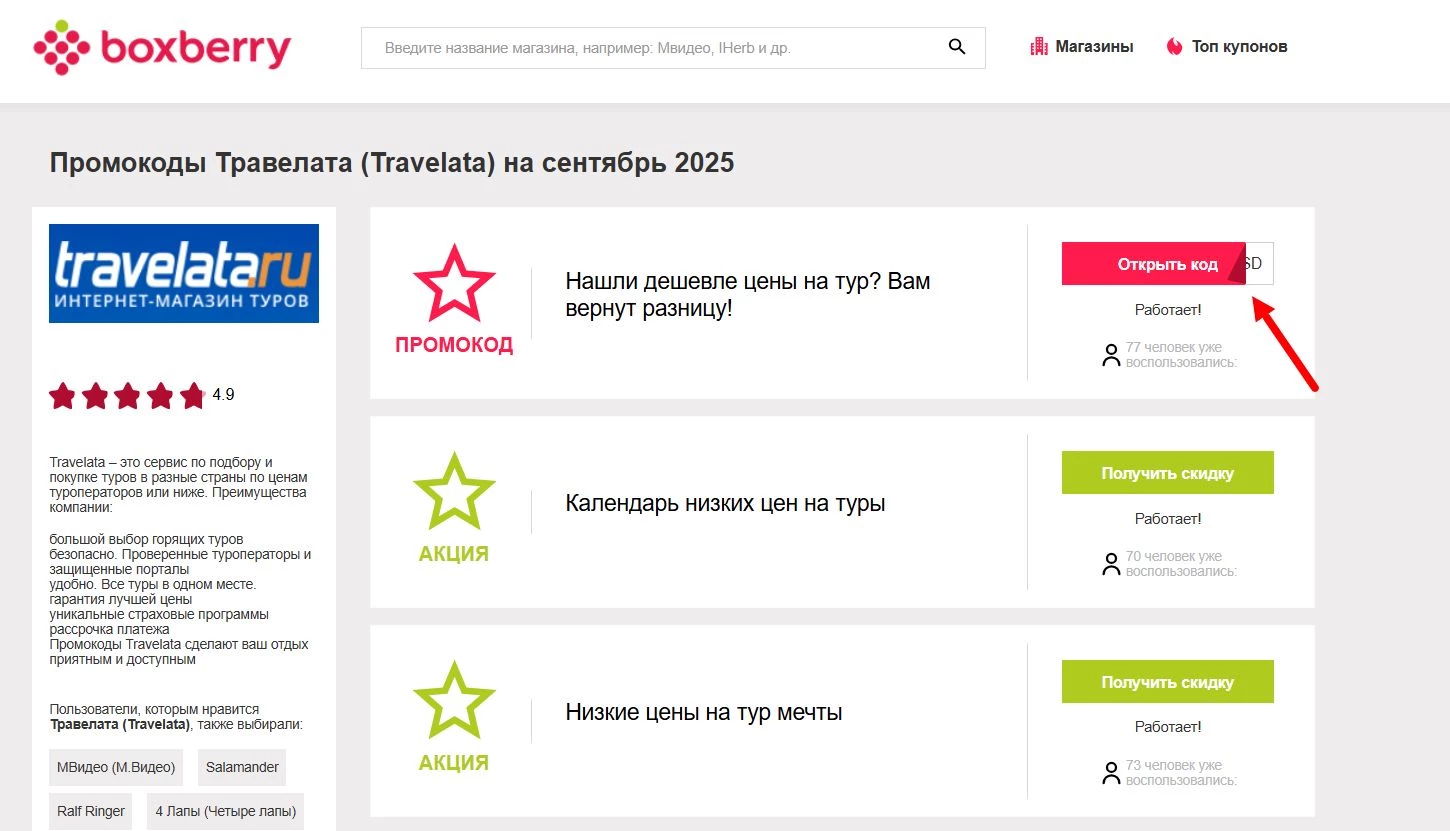1450x831 pixels.
Task: Open the 4 Лапы (Четыре лапы) link
Action: (x=224, y=811)
